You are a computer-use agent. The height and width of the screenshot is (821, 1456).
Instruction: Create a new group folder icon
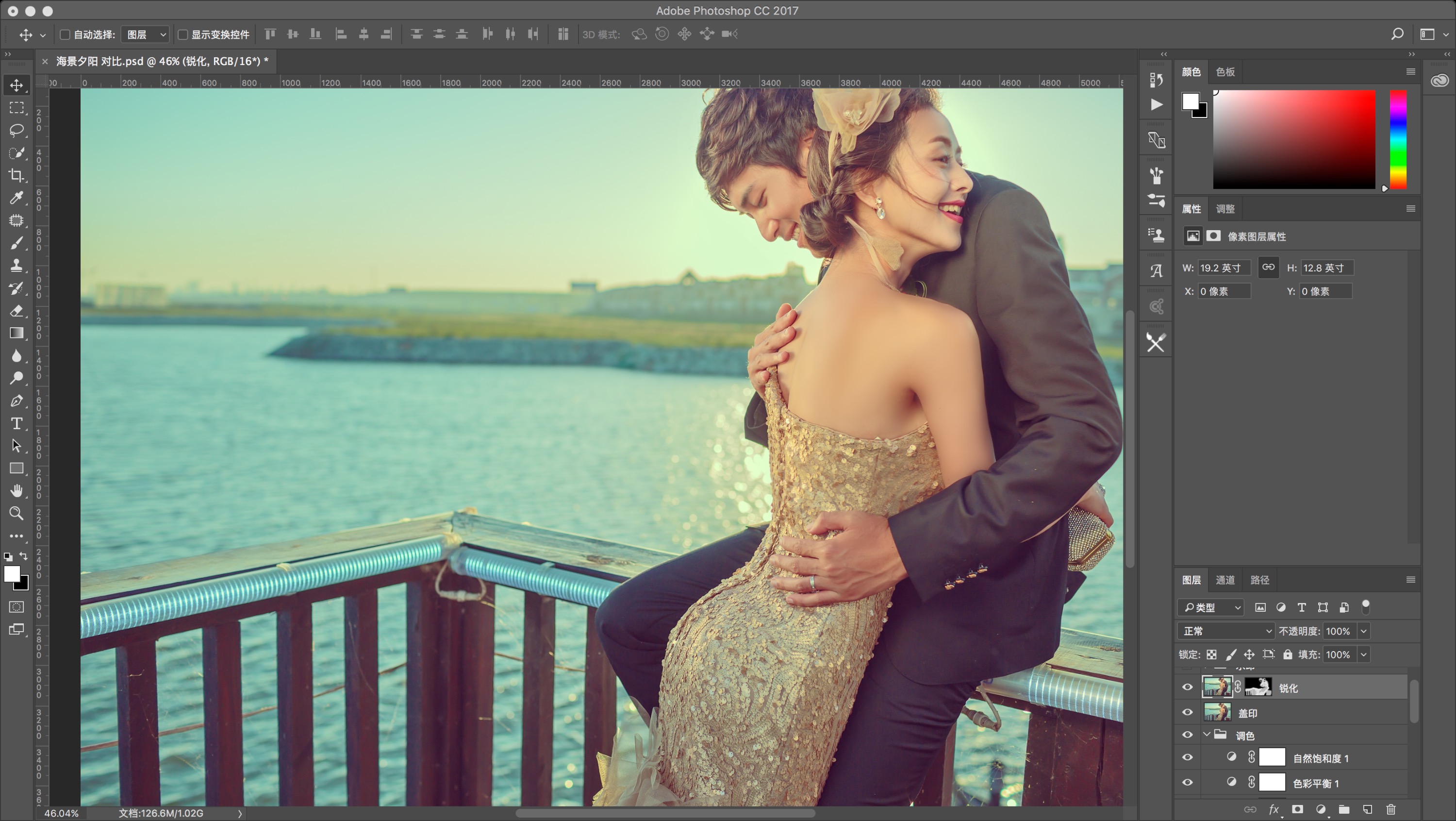tap(1344, 810)
